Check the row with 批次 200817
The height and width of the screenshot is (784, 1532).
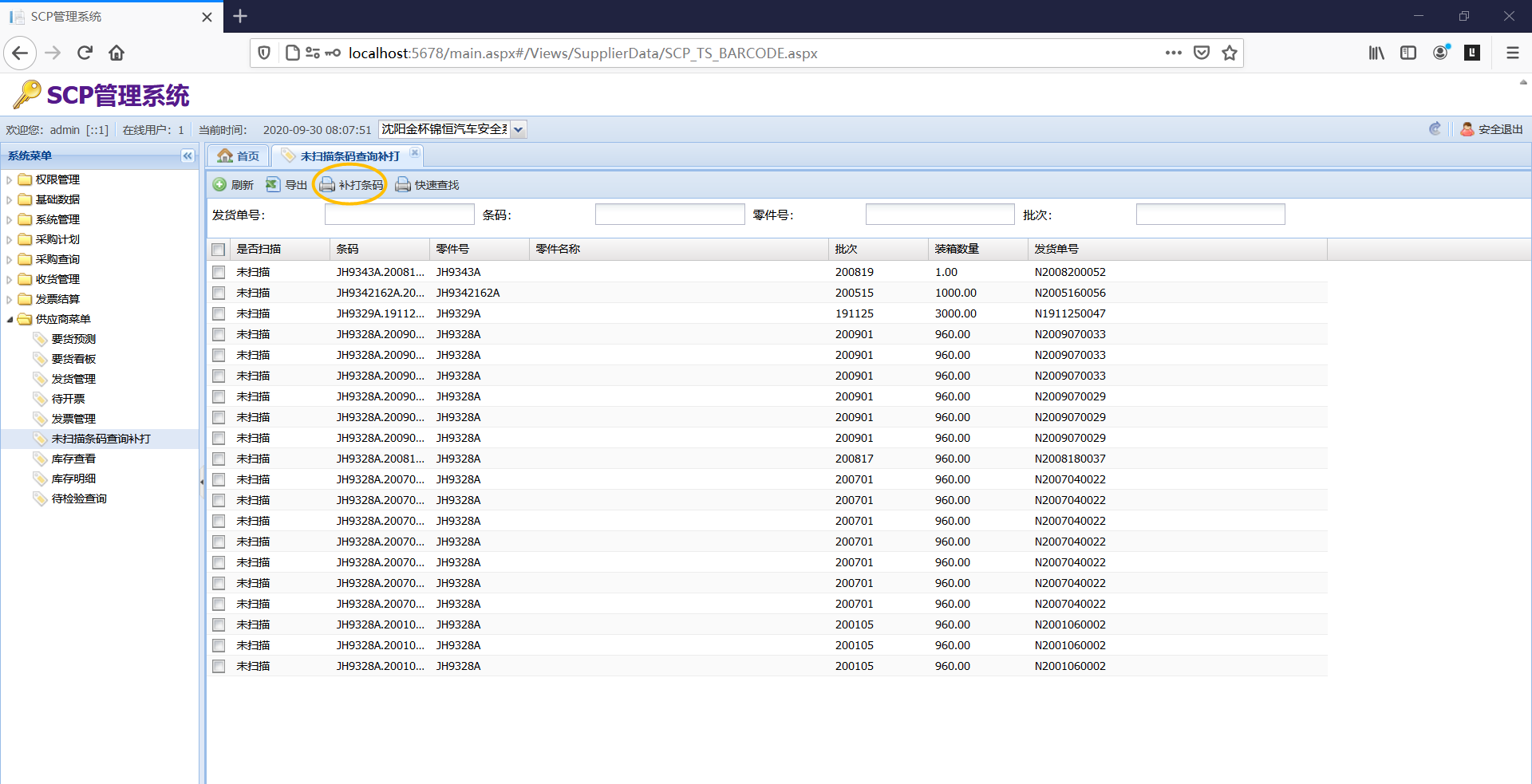(x=219, y=459)
